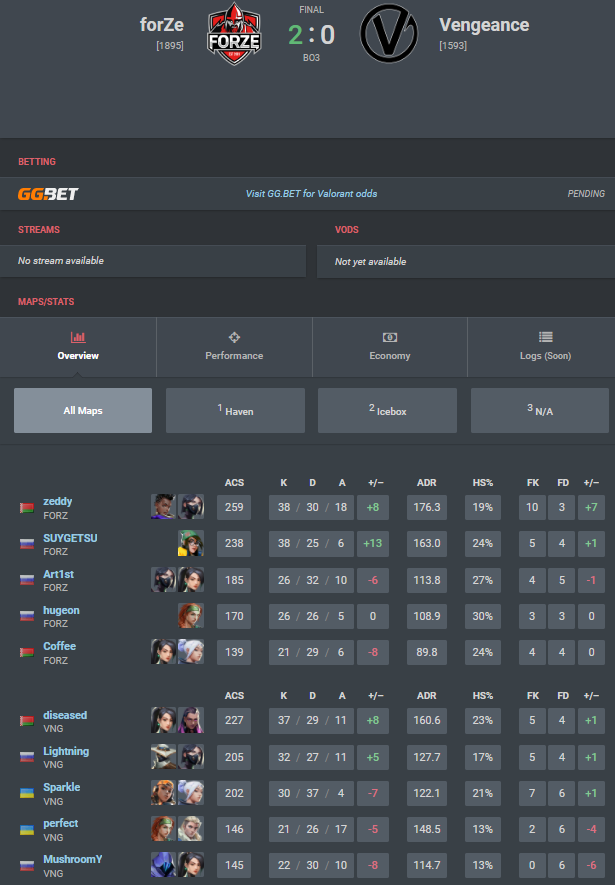Click the Belarus flag beside diseased
The width and height of the screenshot is (615, 885).
coord(27,721)
